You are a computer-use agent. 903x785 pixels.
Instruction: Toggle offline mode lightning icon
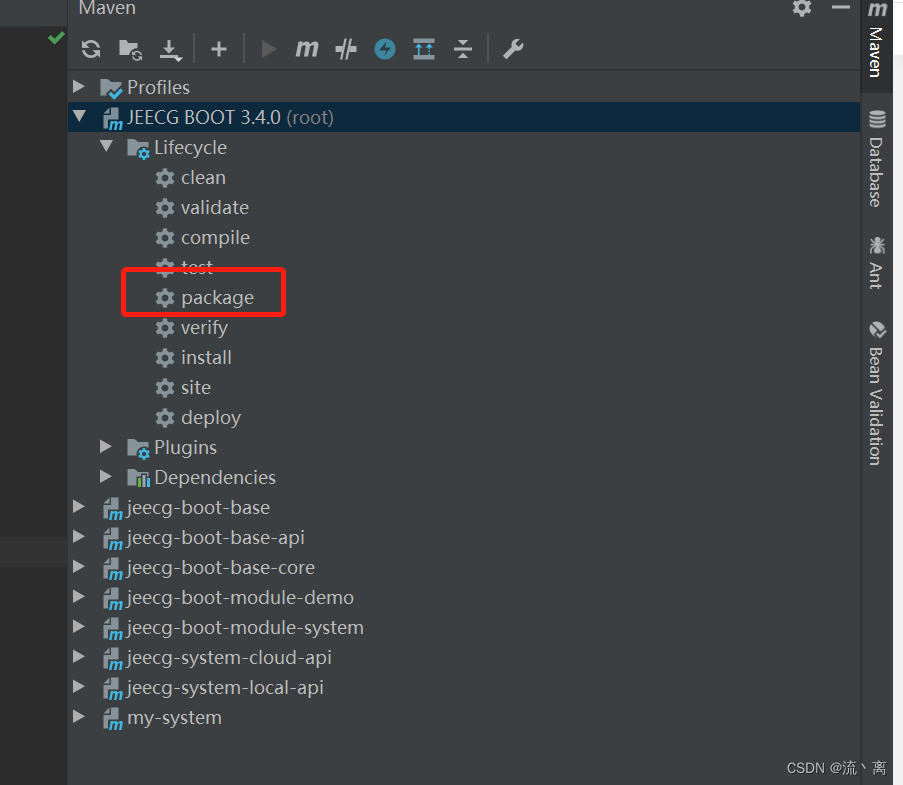tap(385, 49)
